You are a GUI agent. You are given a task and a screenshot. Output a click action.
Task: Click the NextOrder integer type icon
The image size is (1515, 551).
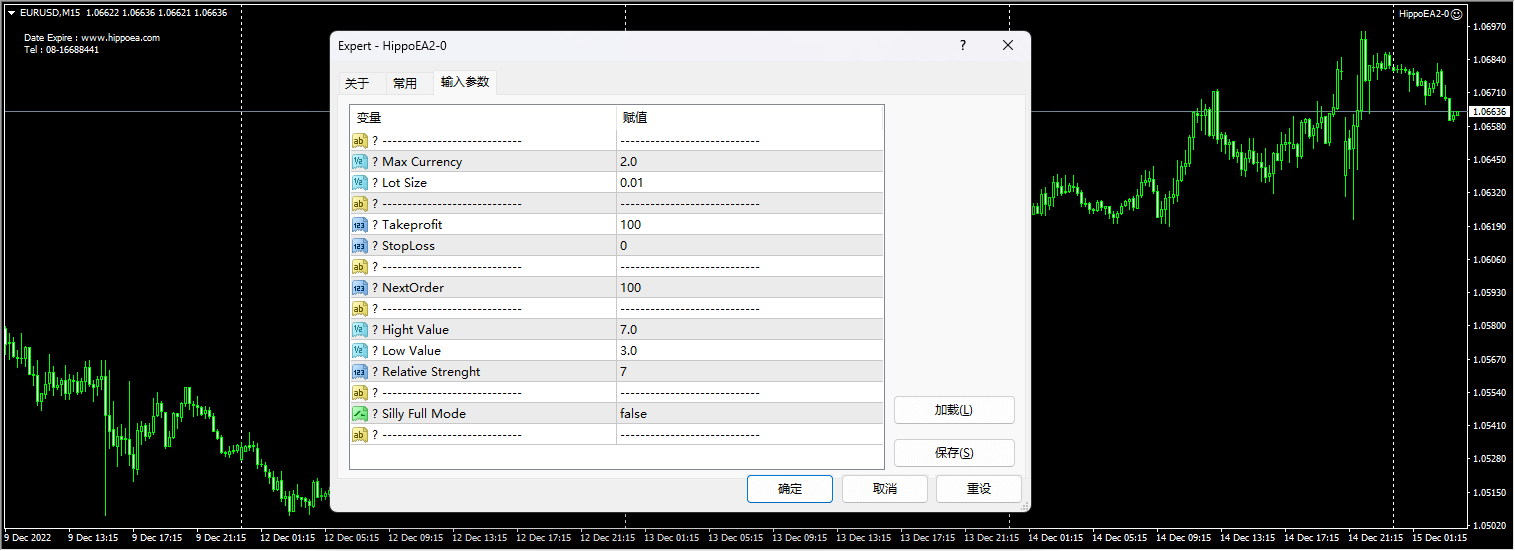point(359,288)
